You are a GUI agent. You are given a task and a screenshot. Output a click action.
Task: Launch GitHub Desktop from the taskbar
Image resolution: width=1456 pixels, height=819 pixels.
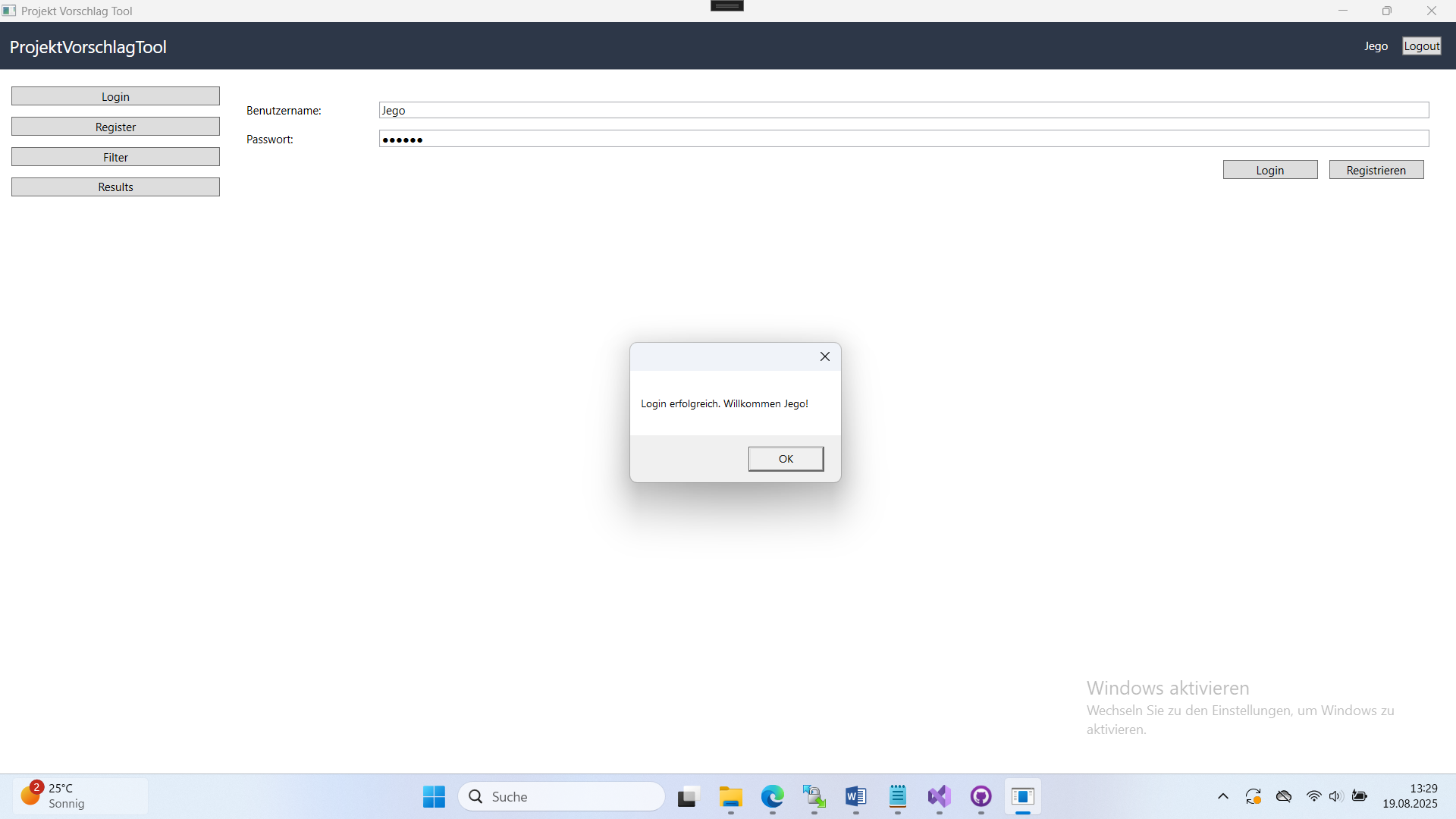981,796
